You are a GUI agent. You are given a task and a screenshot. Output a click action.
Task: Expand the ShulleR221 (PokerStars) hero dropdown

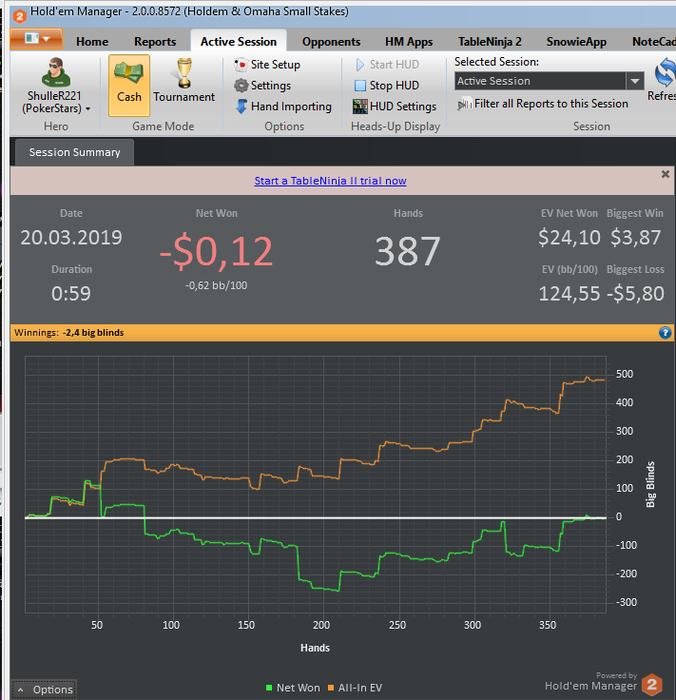click(x=56, y=102)
